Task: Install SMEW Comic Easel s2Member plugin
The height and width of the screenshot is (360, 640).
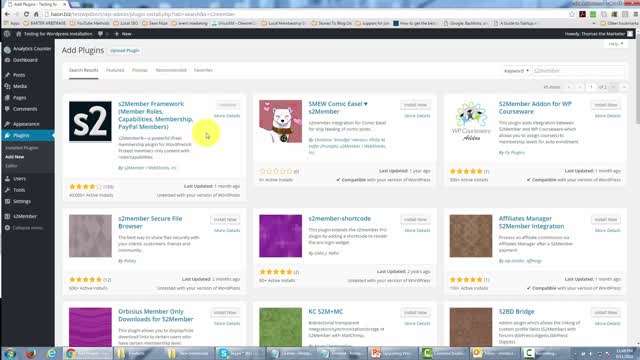Action: pos(415,105)
